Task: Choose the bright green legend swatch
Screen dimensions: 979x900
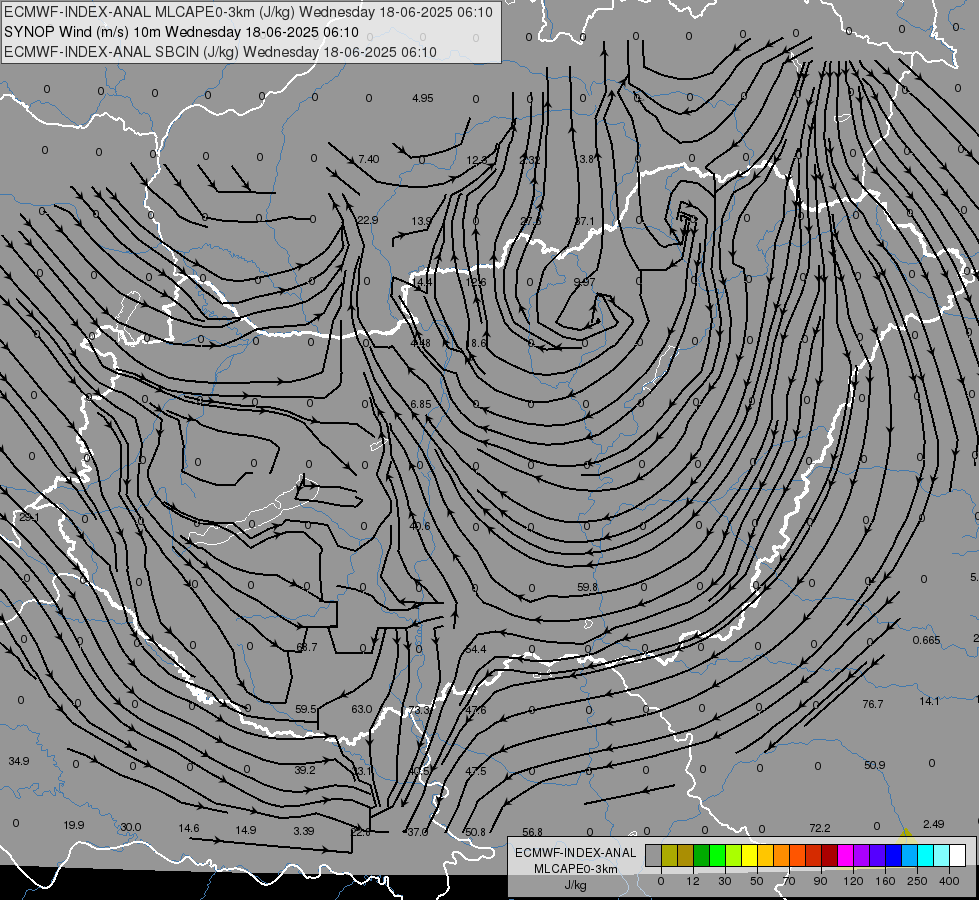Action: pos(717,855)
